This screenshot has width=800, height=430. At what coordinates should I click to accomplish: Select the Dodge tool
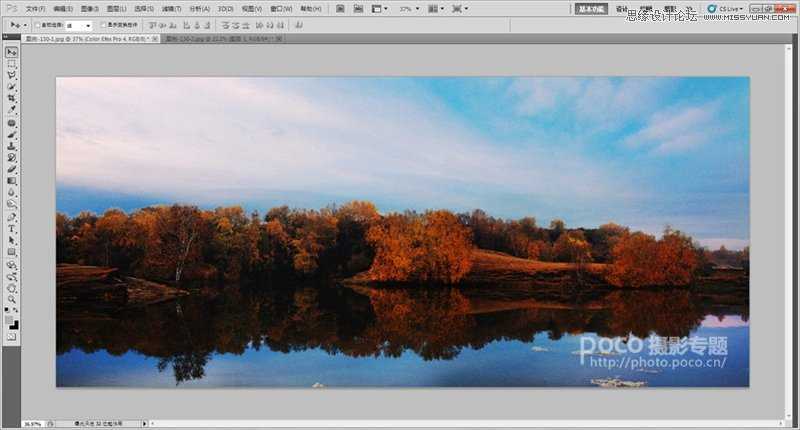point(11,204)
